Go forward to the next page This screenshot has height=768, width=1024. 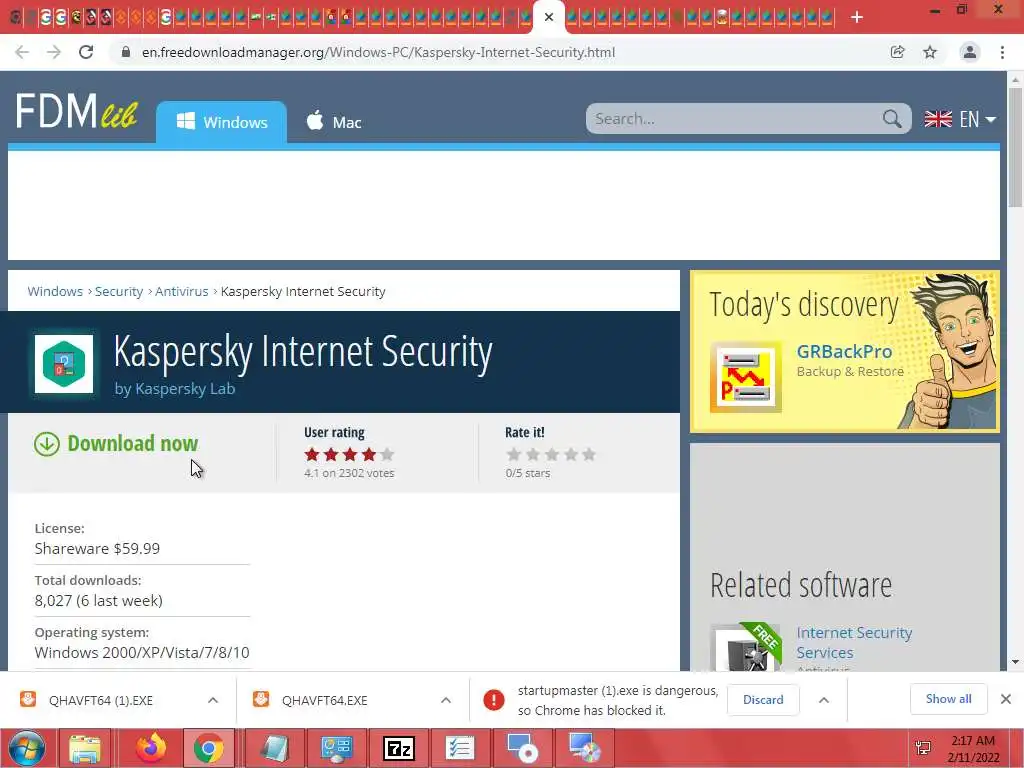pyautogui.click(x=54, y=52)
